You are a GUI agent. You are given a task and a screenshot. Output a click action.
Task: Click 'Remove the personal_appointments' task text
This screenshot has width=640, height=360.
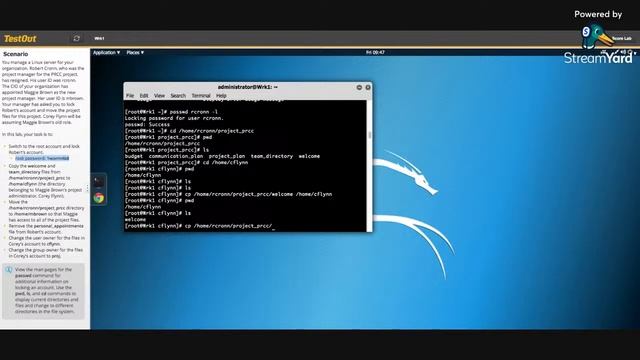pyautogui.click(x=46, y=229)
